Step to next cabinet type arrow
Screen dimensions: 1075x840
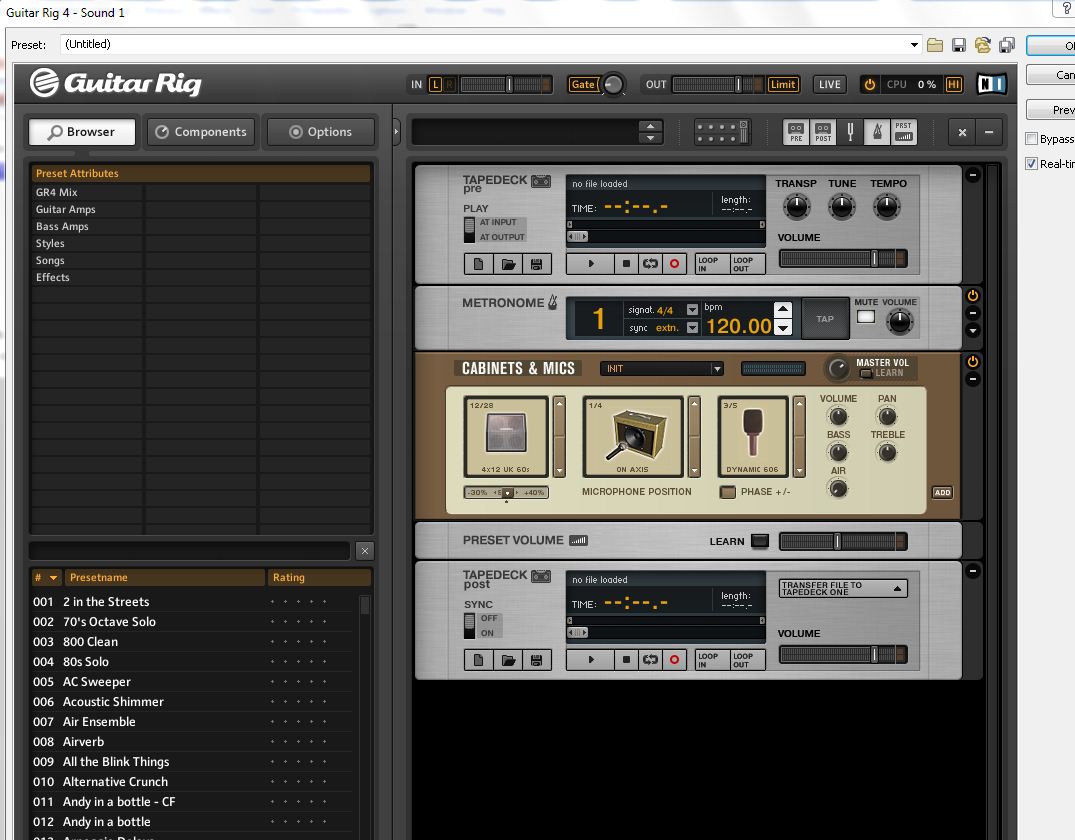tap(559, 471)
